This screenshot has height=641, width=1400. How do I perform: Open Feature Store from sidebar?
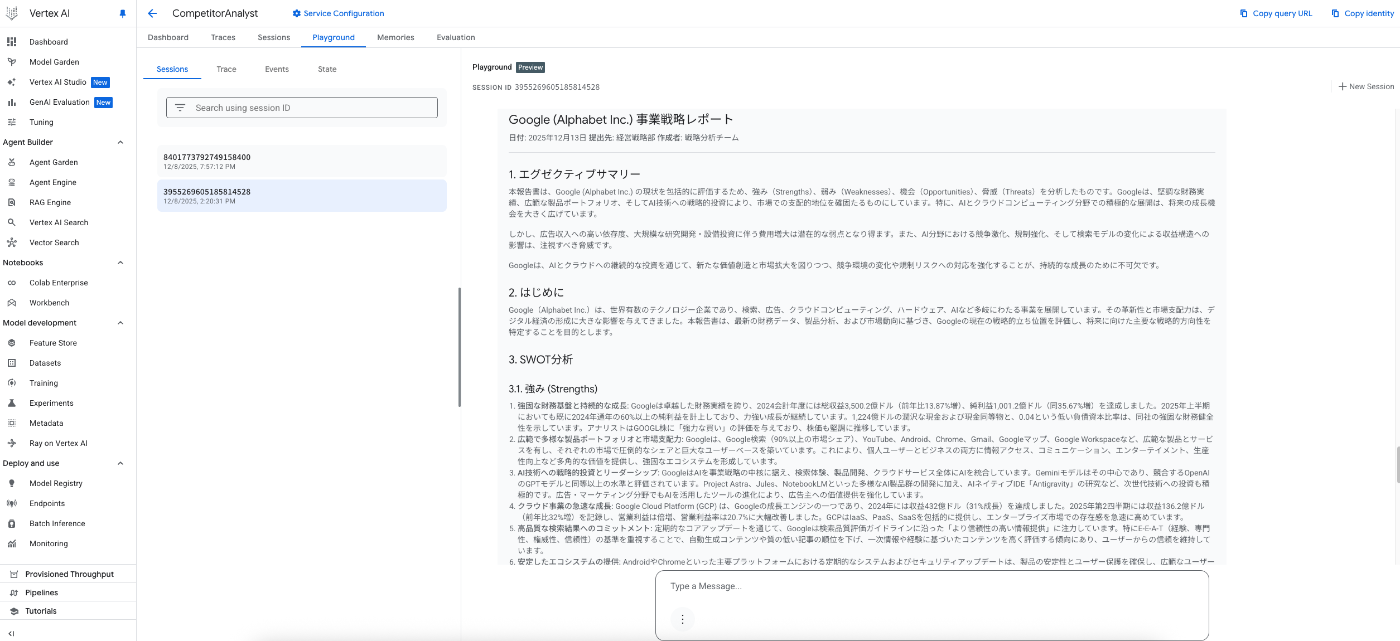click(x=53, y=343)
